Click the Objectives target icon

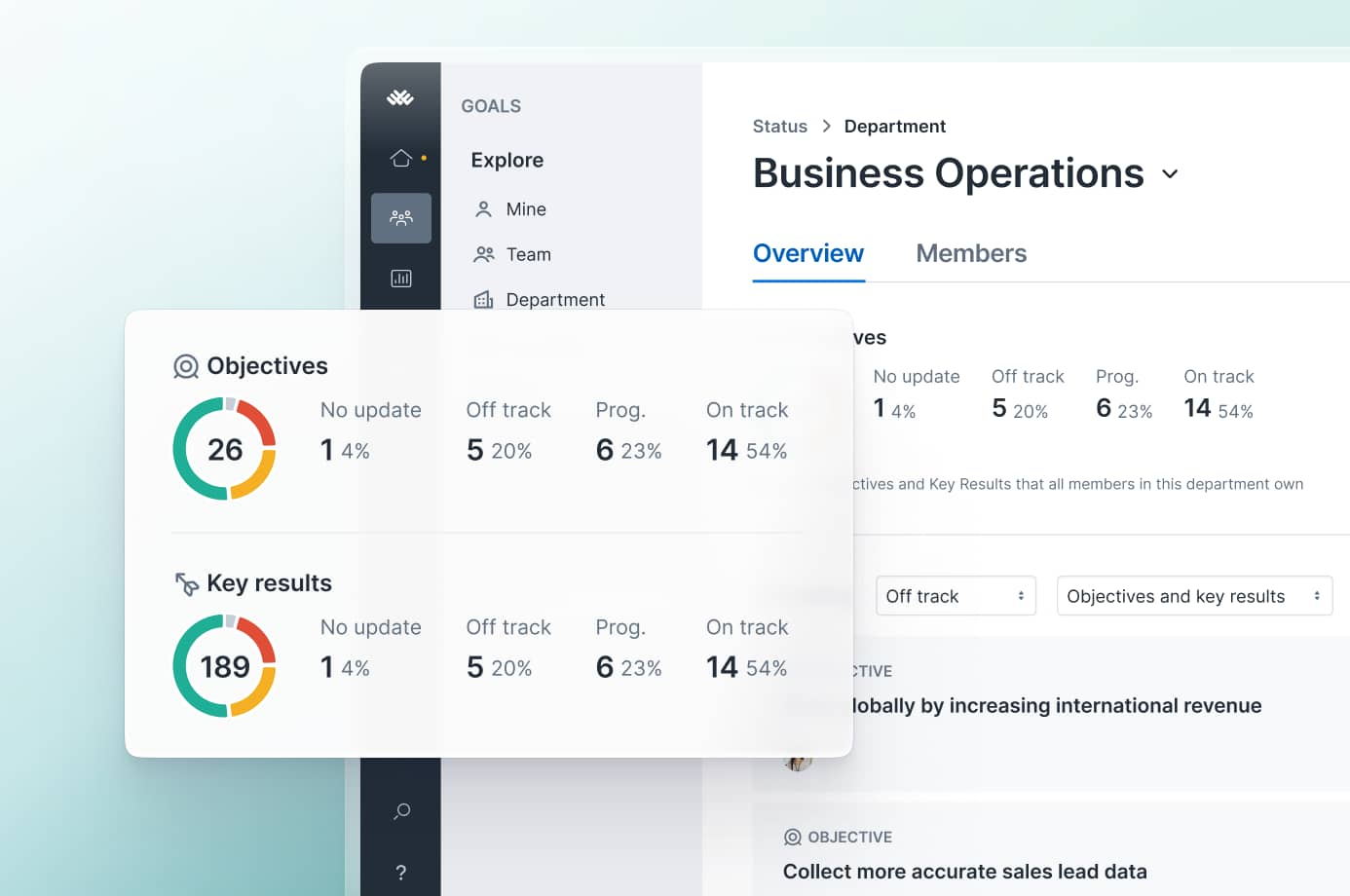(185, 366)
